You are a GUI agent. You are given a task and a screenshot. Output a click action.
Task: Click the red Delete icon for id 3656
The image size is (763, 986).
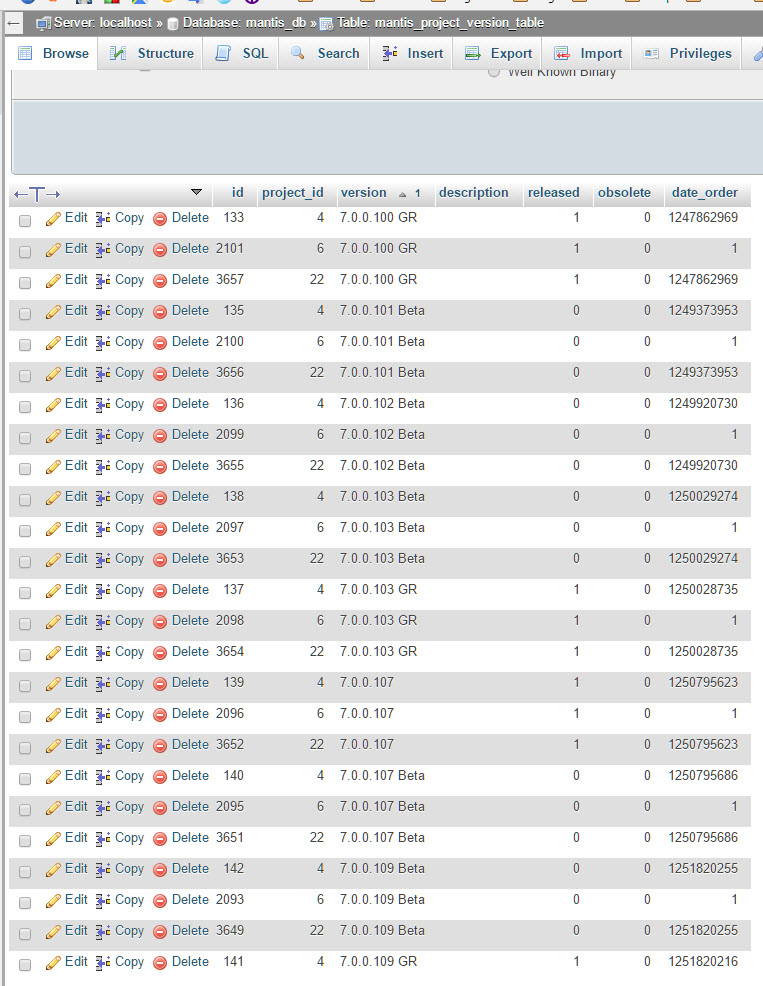pos(160,374)
